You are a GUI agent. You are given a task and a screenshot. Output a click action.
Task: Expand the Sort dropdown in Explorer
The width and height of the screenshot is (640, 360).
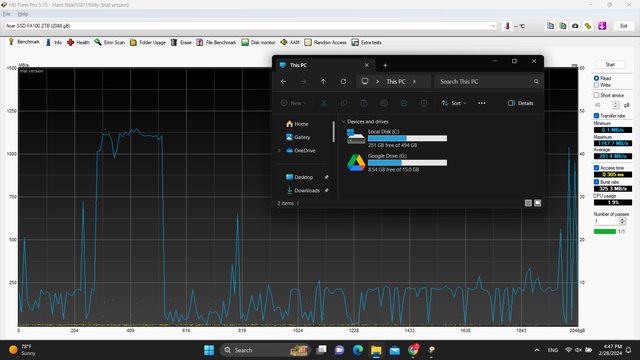453,103
